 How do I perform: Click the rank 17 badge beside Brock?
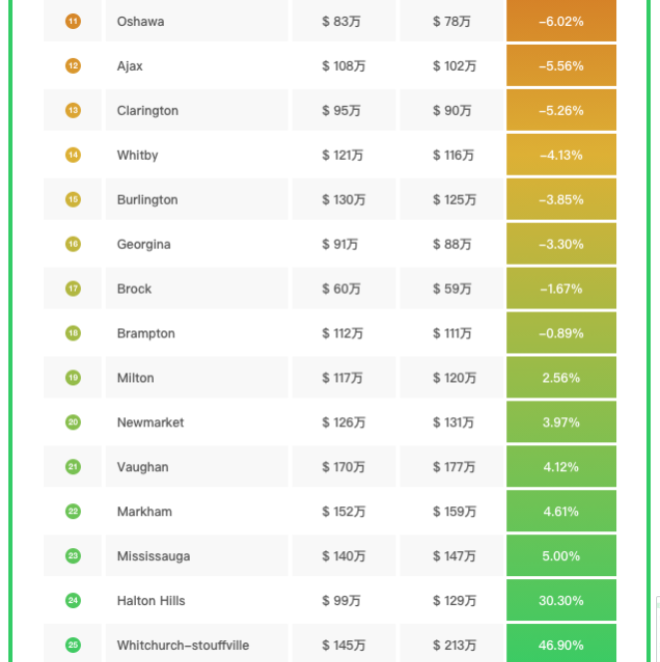[73, 289]
